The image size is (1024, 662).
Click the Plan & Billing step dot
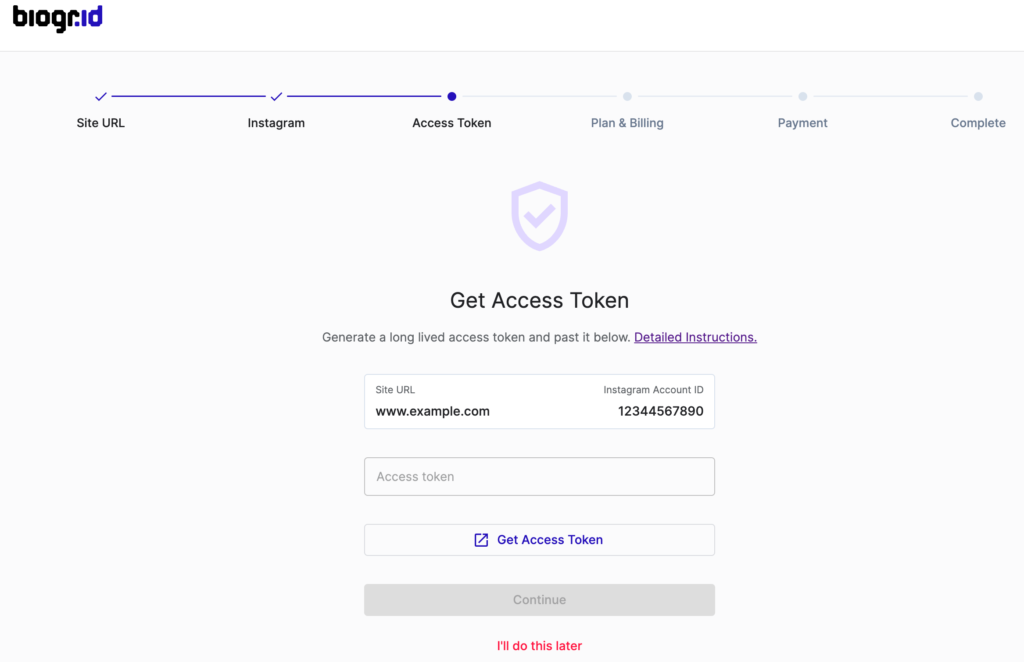[x=627, y=97]
